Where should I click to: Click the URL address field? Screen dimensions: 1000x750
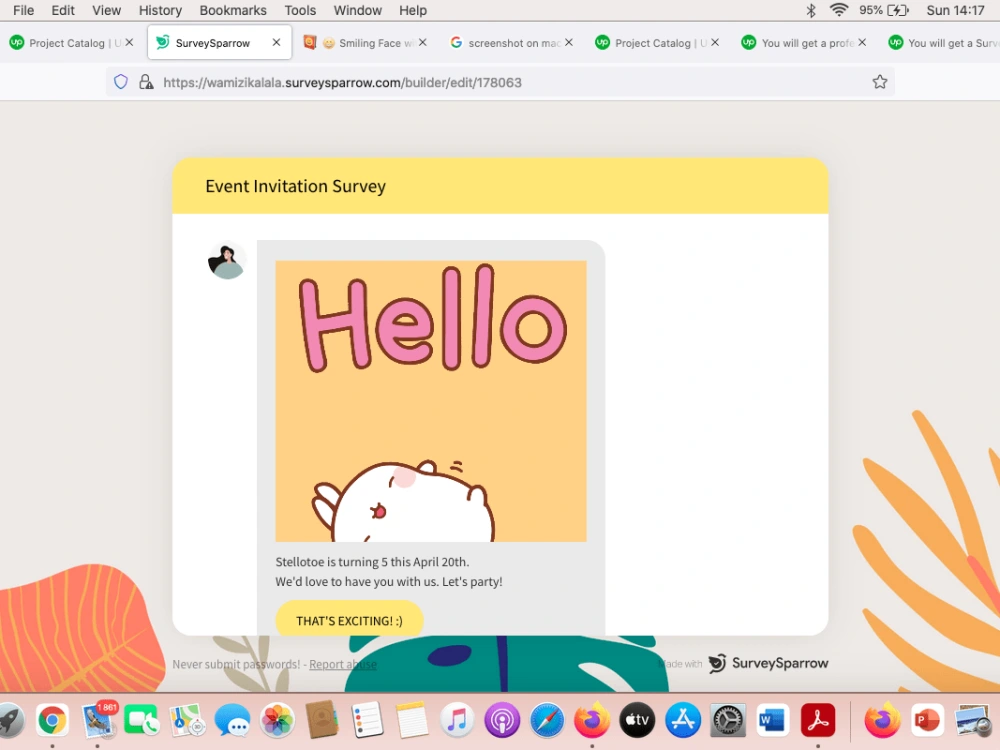pos(500,82)
